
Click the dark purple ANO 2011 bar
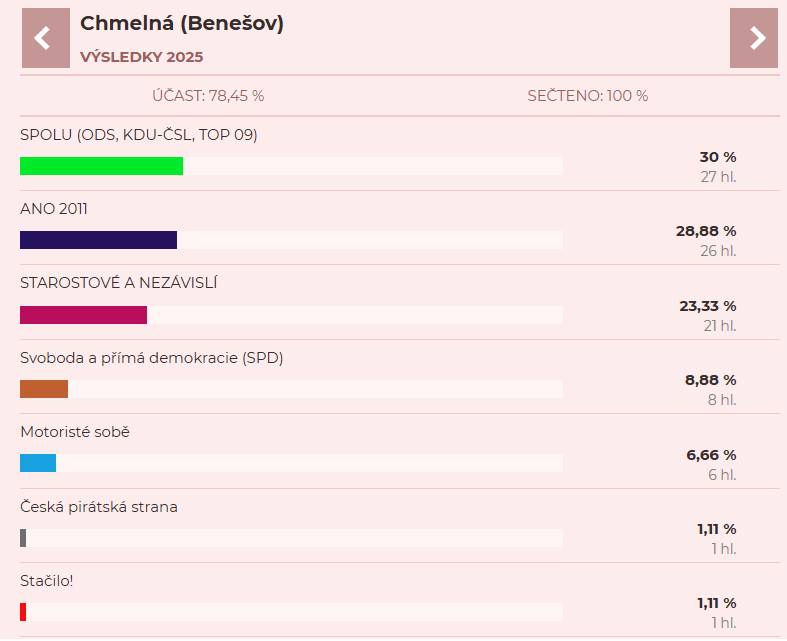[98, 240]
